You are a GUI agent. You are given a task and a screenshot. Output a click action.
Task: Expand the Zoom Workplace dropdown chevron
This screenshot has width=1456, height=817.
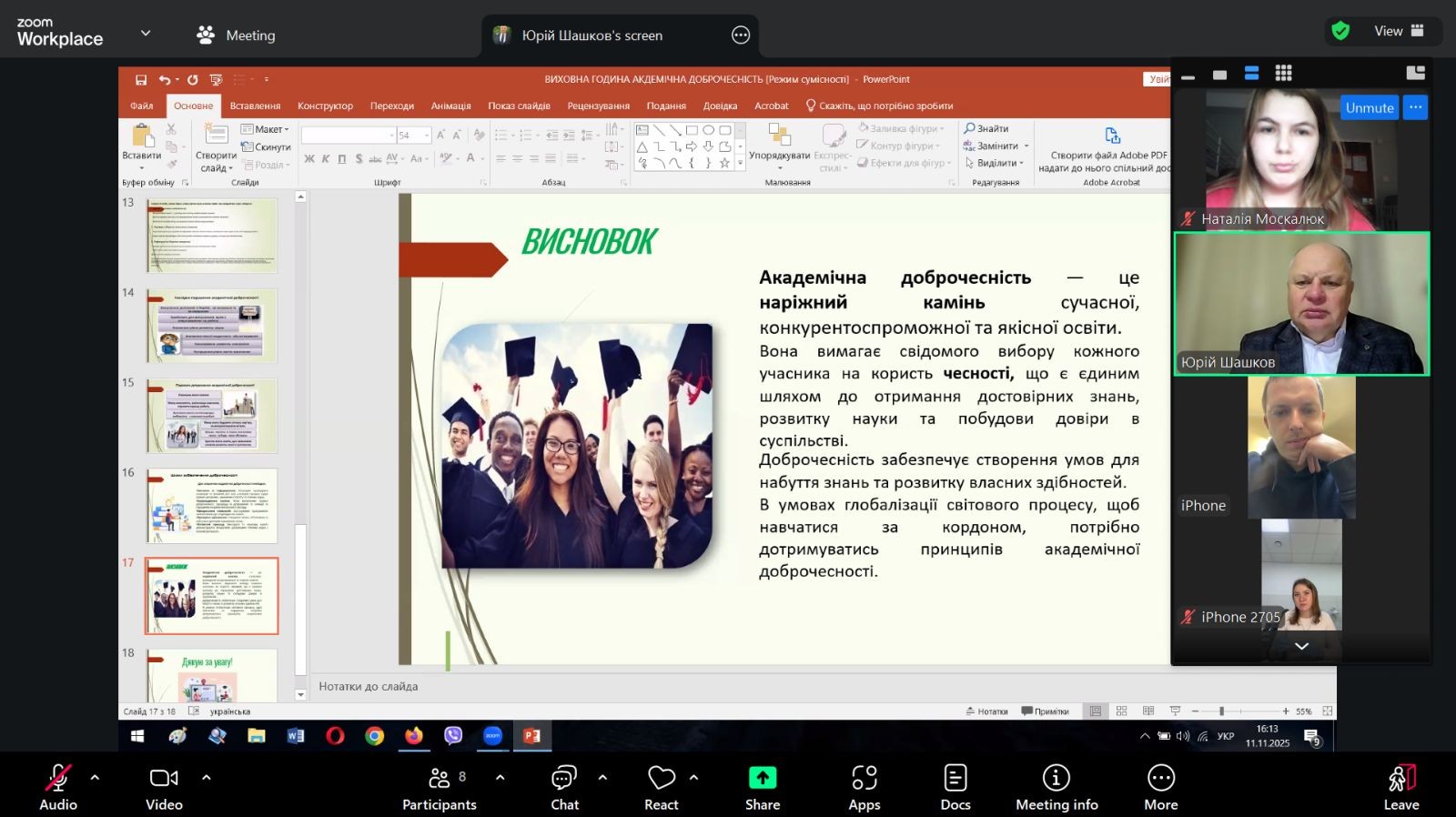146,34
